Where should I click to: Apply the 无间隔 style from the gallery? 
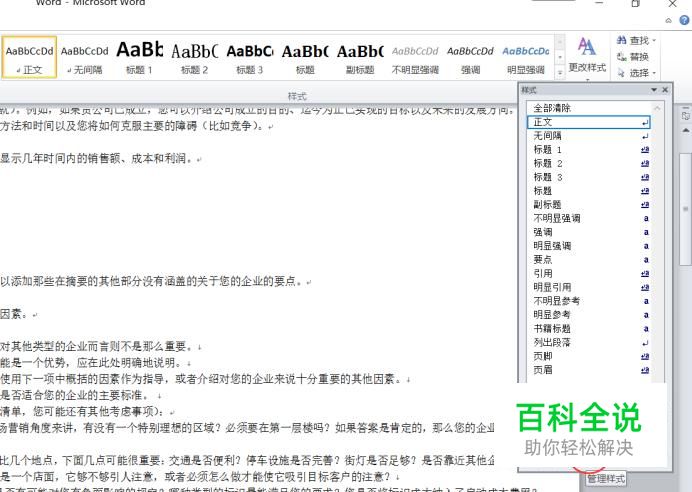(84, 58)
